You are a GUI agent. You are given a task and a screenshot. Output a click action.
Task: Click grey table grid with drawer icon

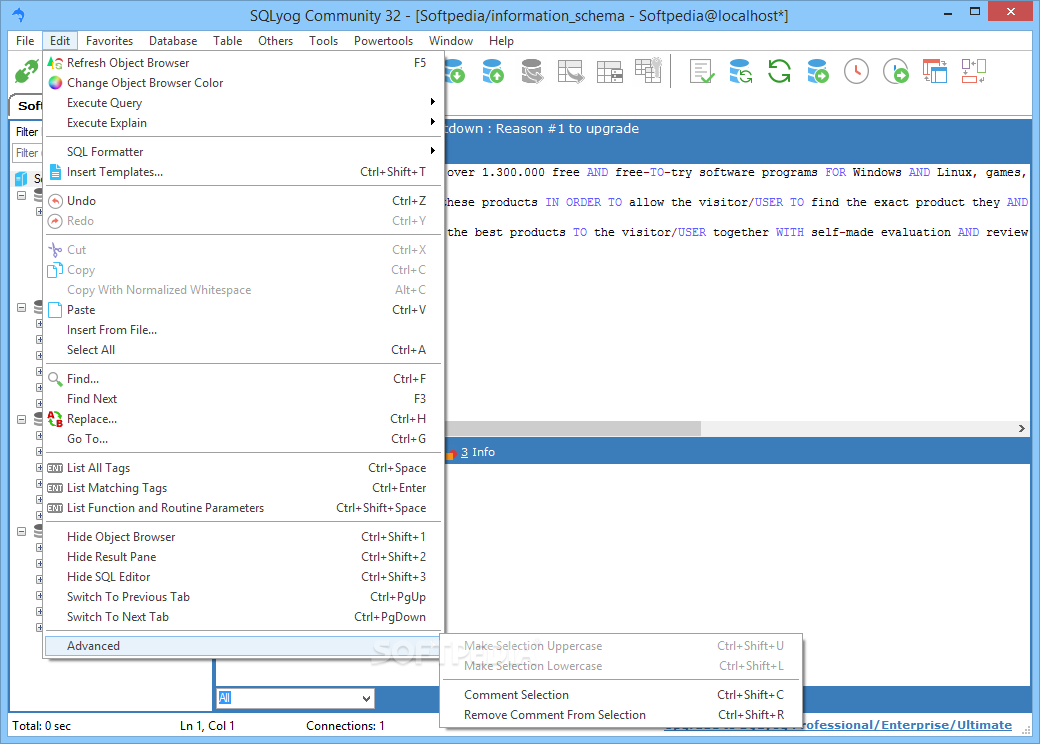610,71
